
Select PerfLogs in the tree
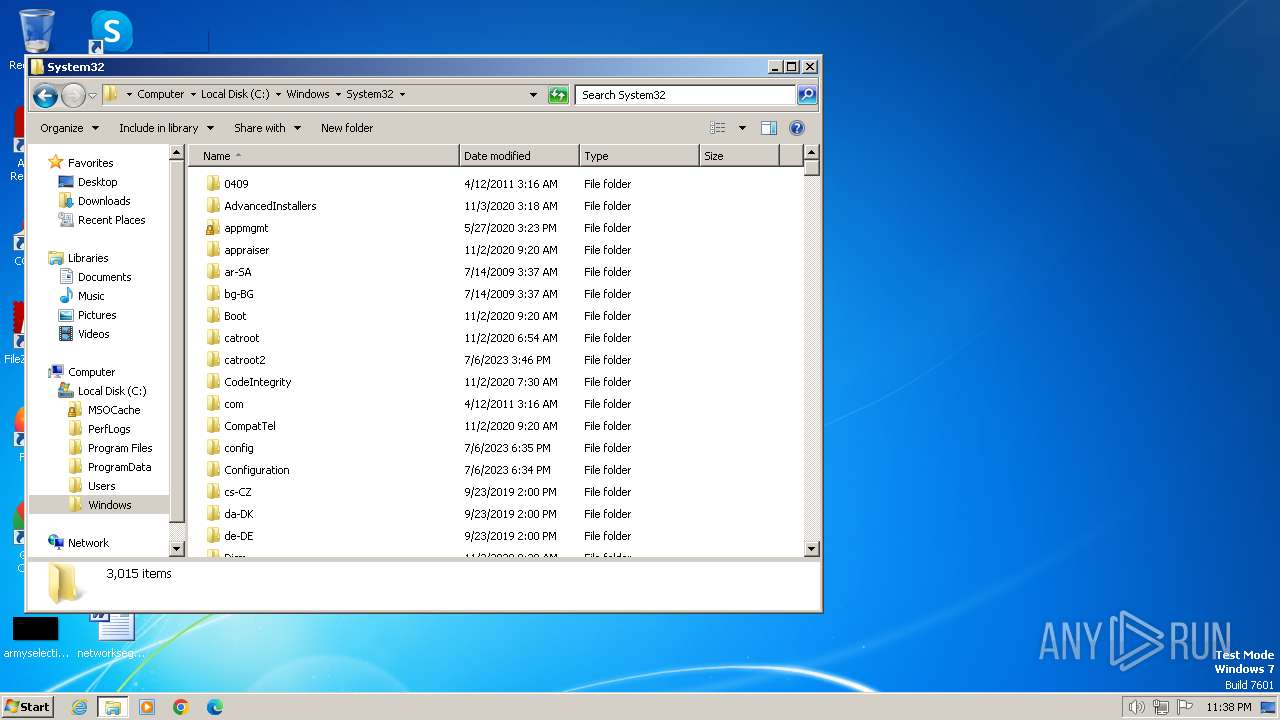pos(108,429)
